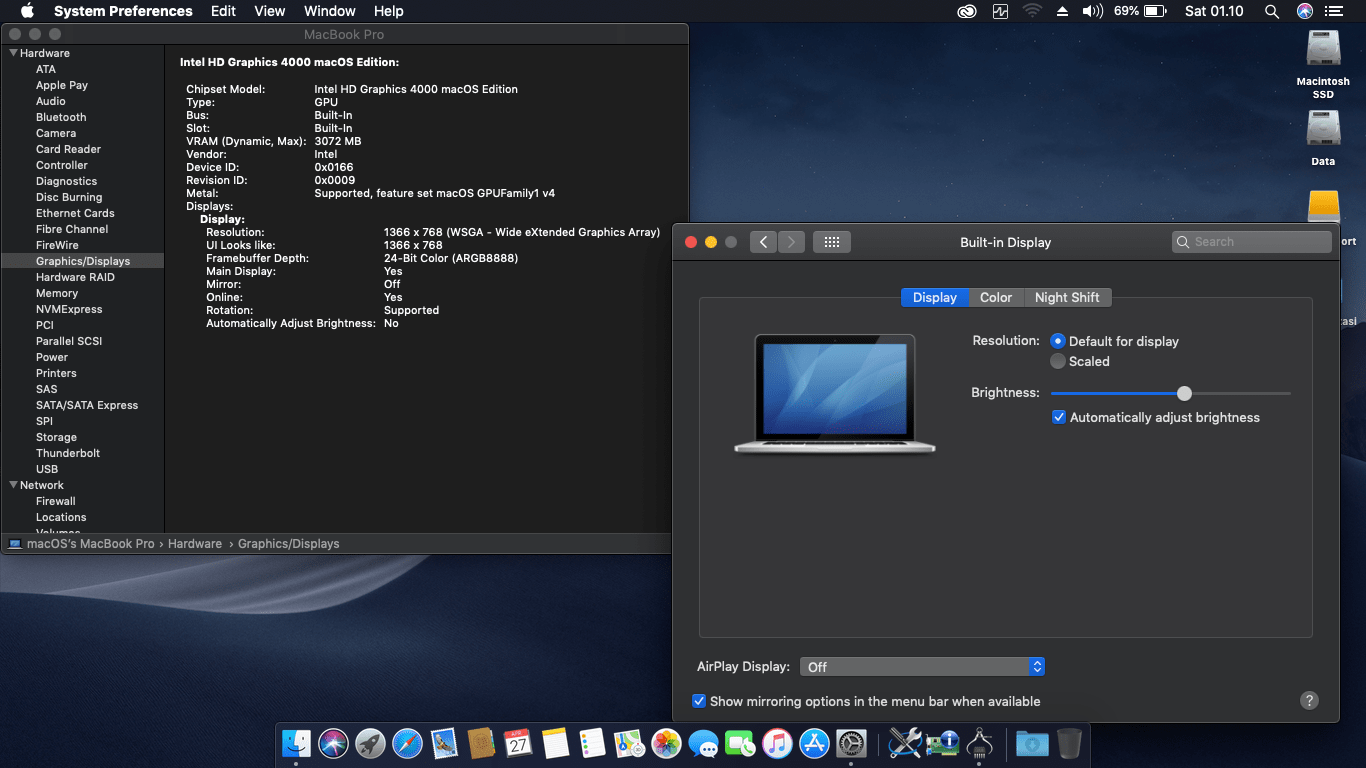
Task: Open the Help question mark button
Action: (1309, 701)
